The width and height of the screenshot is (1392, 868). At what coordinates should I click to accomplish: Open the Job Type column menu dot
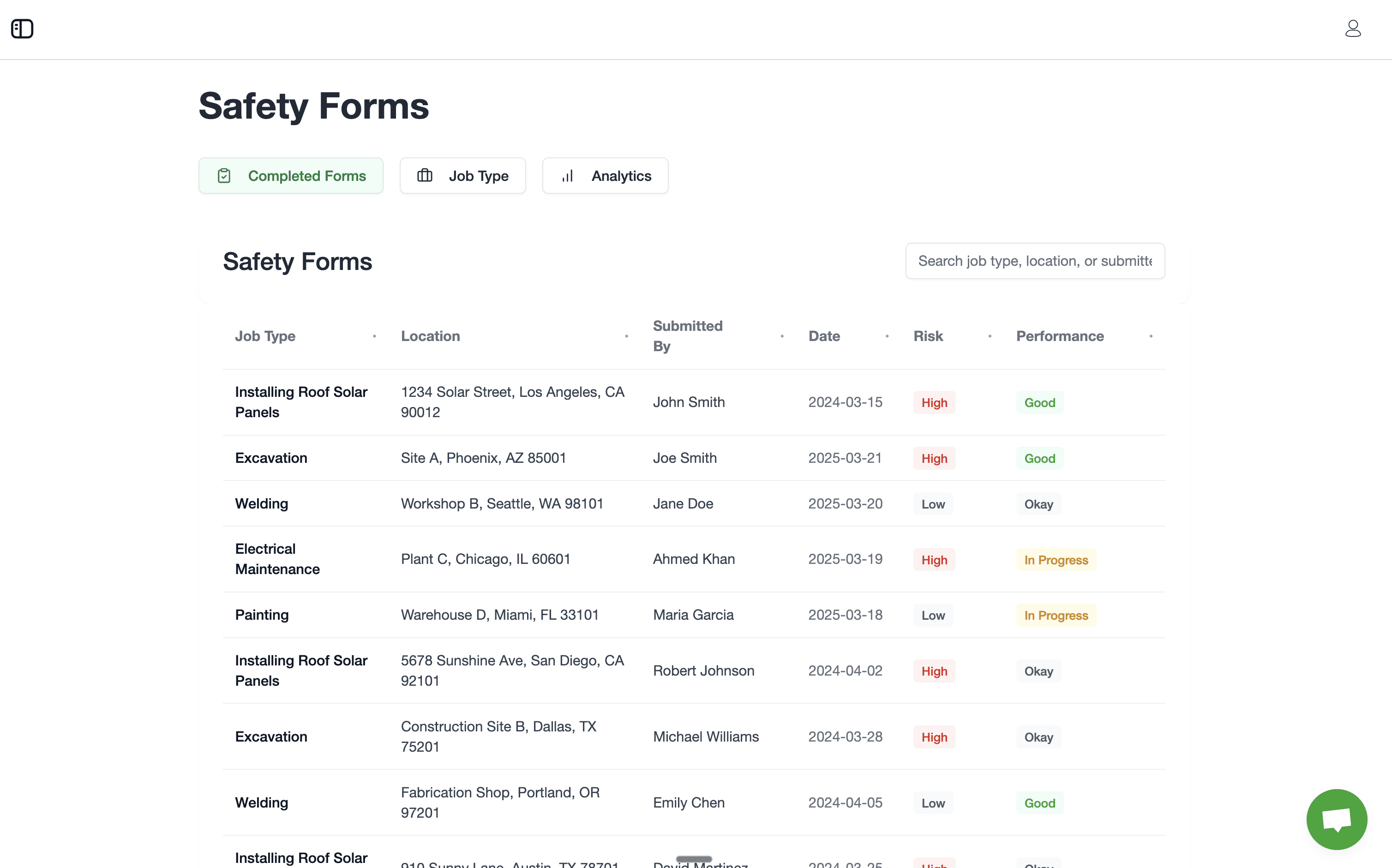coord(374,336)
